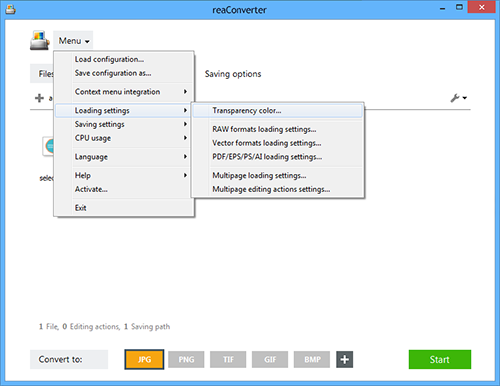This screenshot has height=386, width=500.
Task: Open the Menu dropdown button
Action: 73,41
